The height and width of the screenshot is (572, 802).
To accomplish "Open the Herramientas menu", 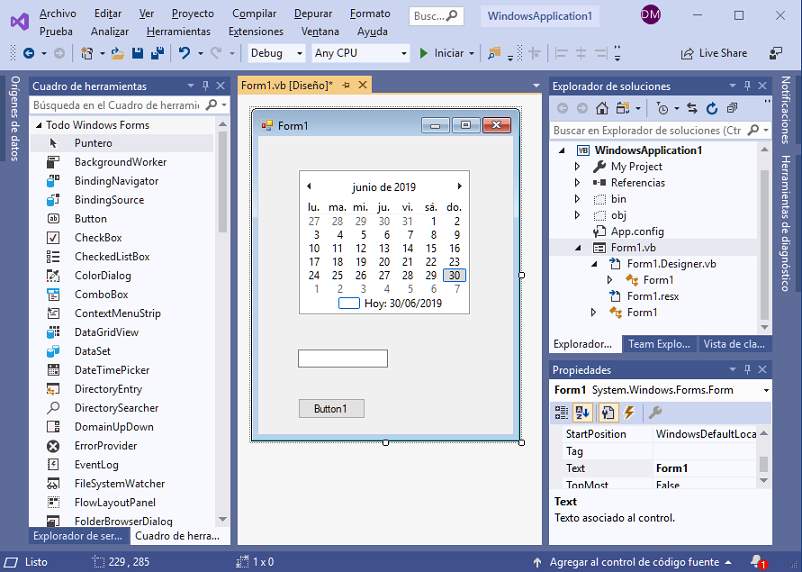I will (179, 32).
